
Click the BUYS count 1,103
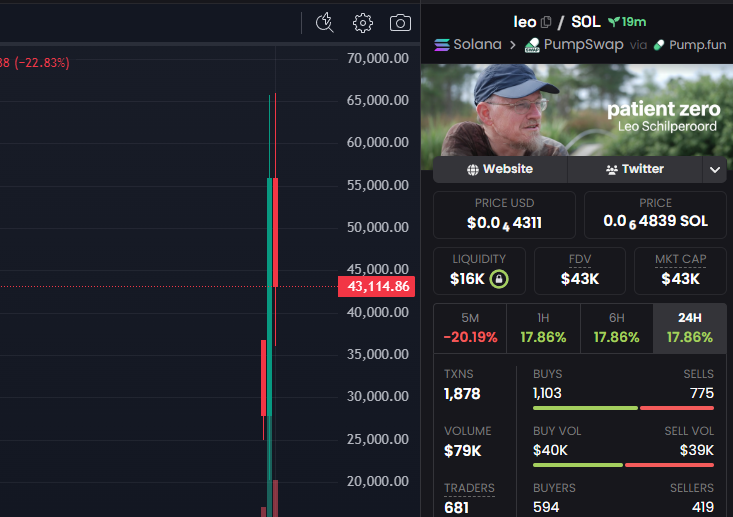click(547, 394)
